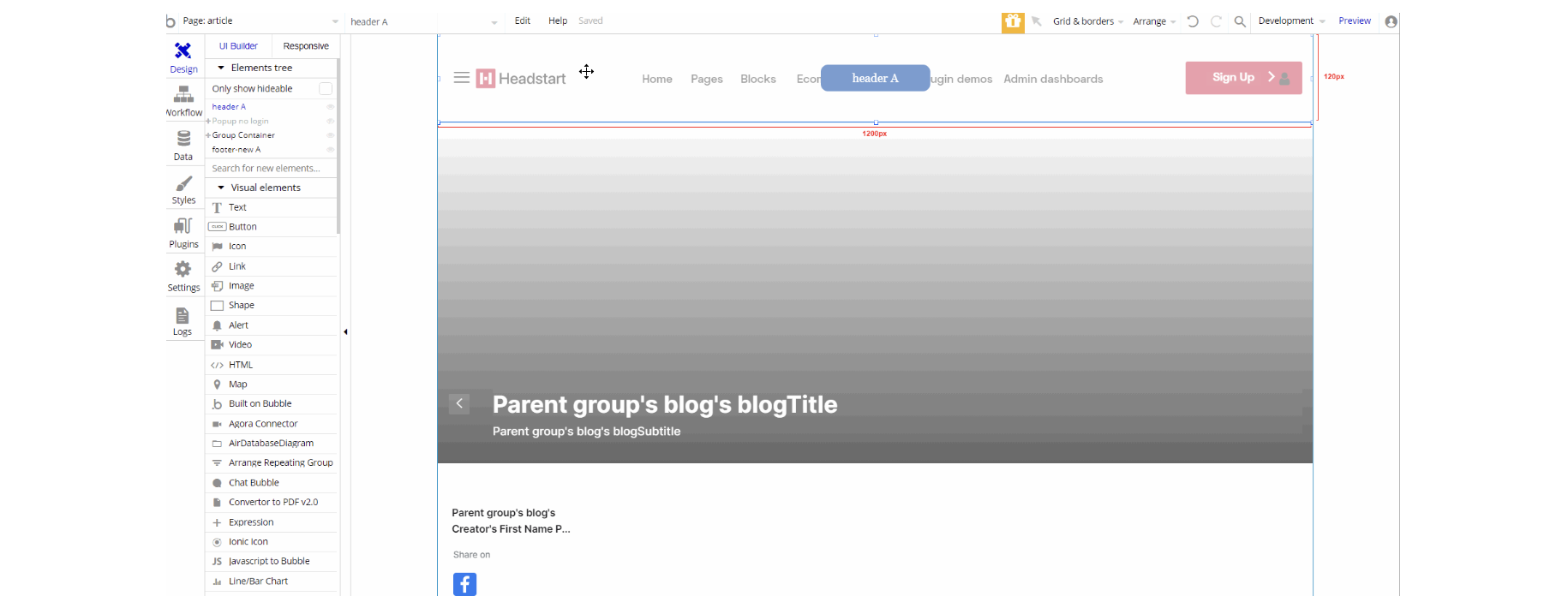Click the Sign Up button on canvas
1568x608 pixels.
pos(1243,78)
